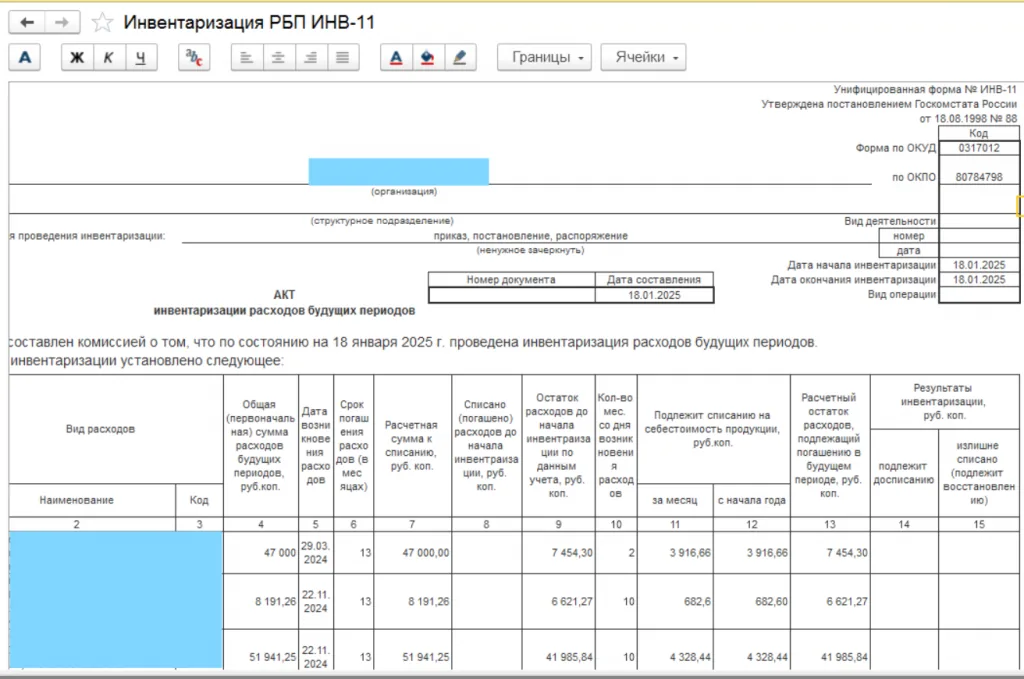Click the Расчетная сумма к списанию header
Screen dimensions: 1024x679
(412, 445)
